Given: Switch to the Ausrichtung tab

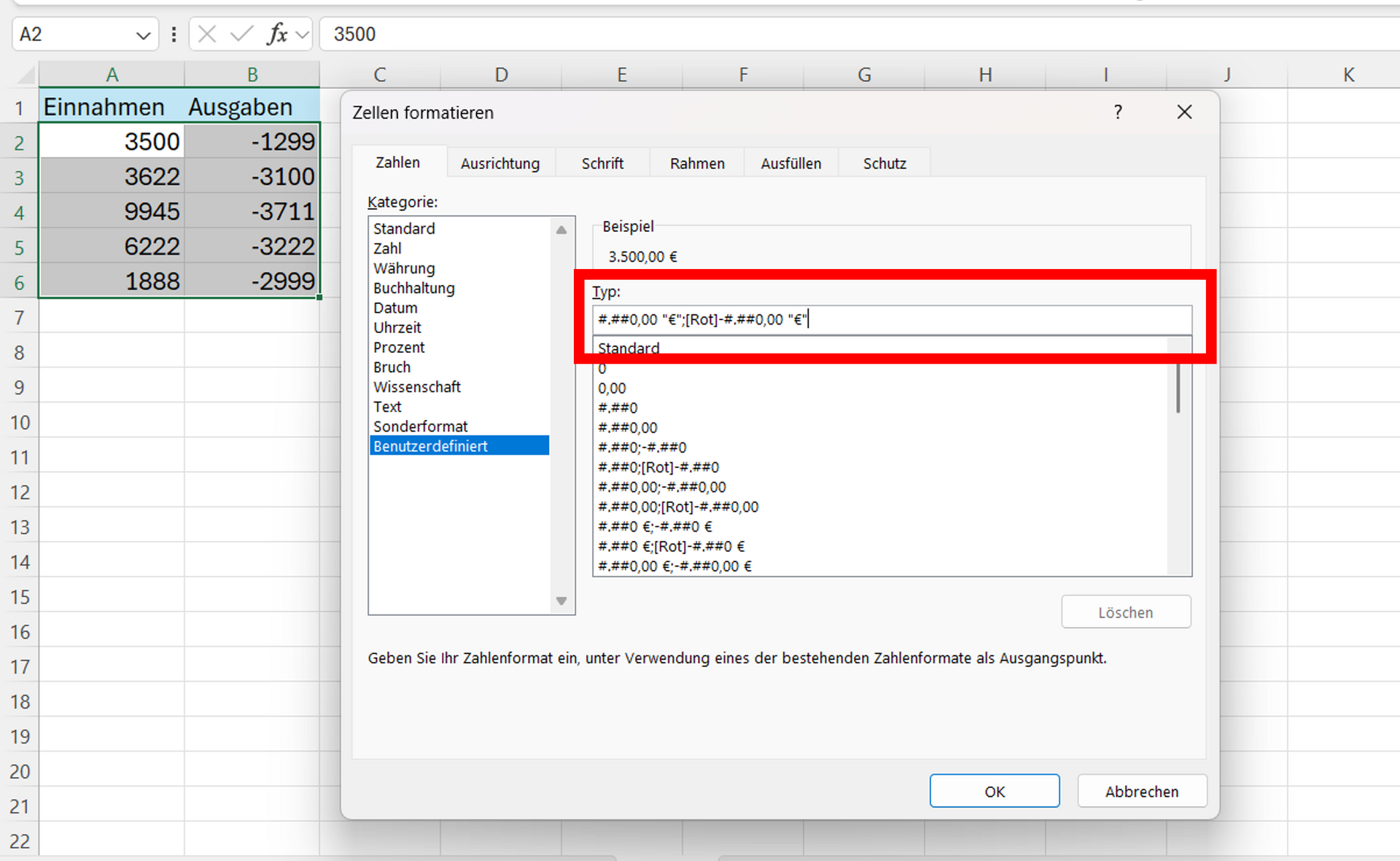Looking at the screenshot, I should pos(500,163).
